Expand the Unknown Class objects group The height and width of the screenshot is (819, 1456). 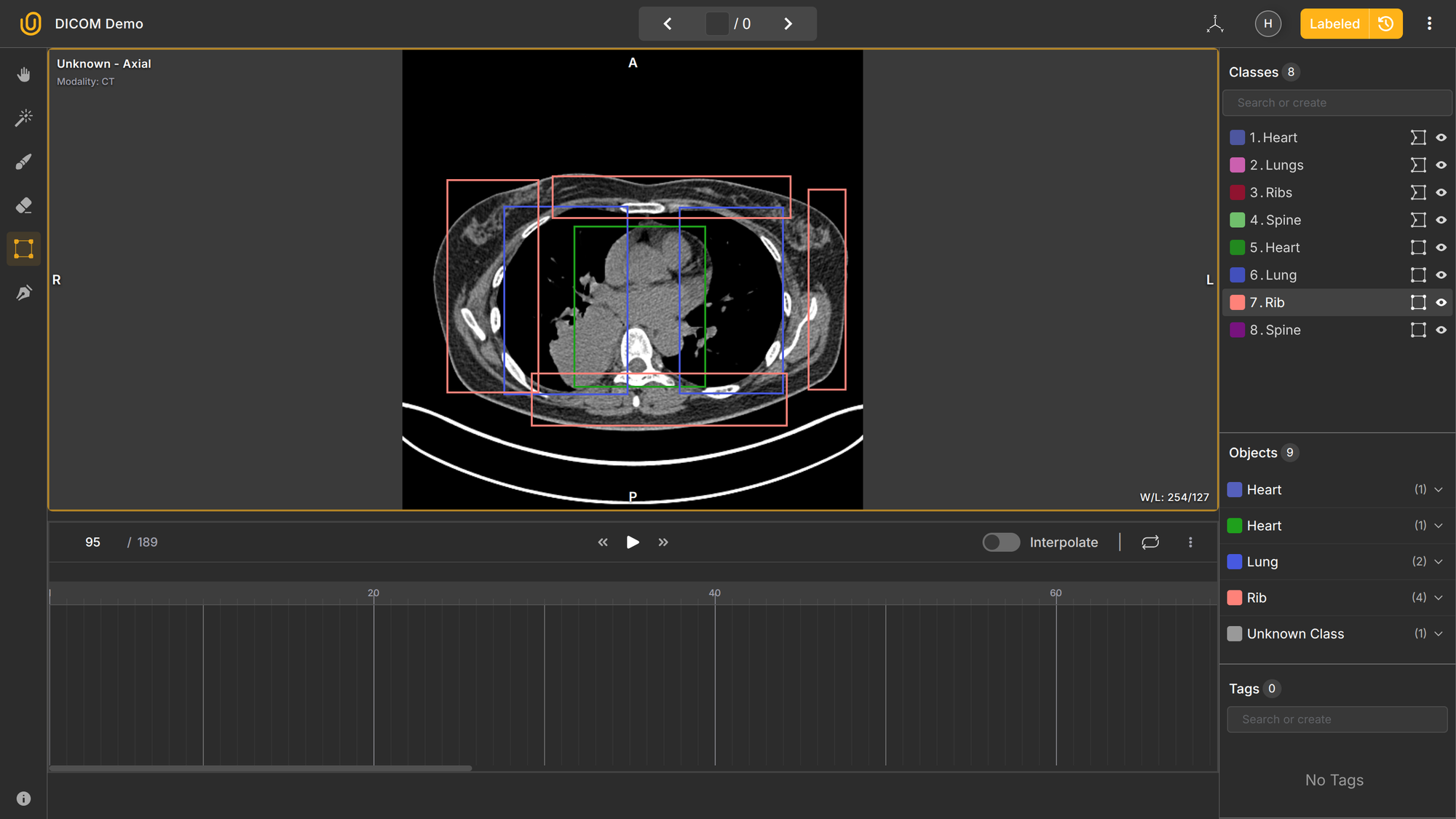click(x=1438, y=633)
